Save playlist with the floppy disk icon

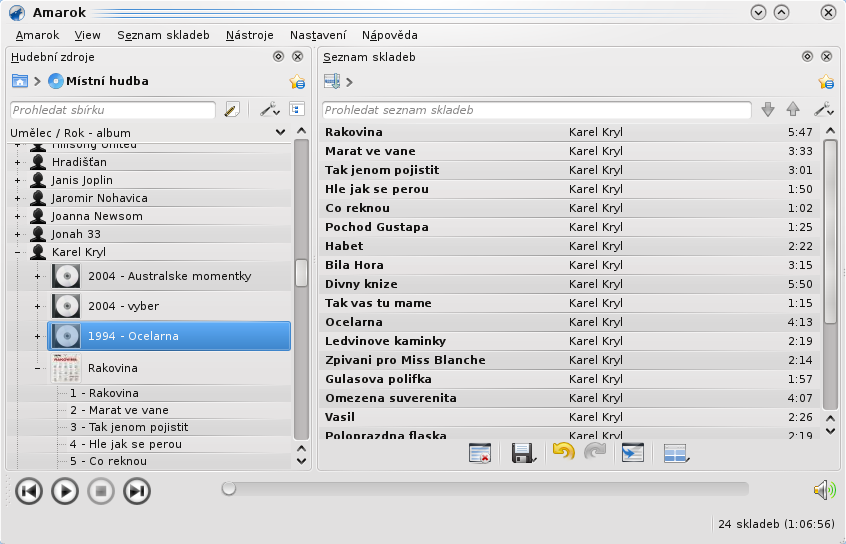523,453
